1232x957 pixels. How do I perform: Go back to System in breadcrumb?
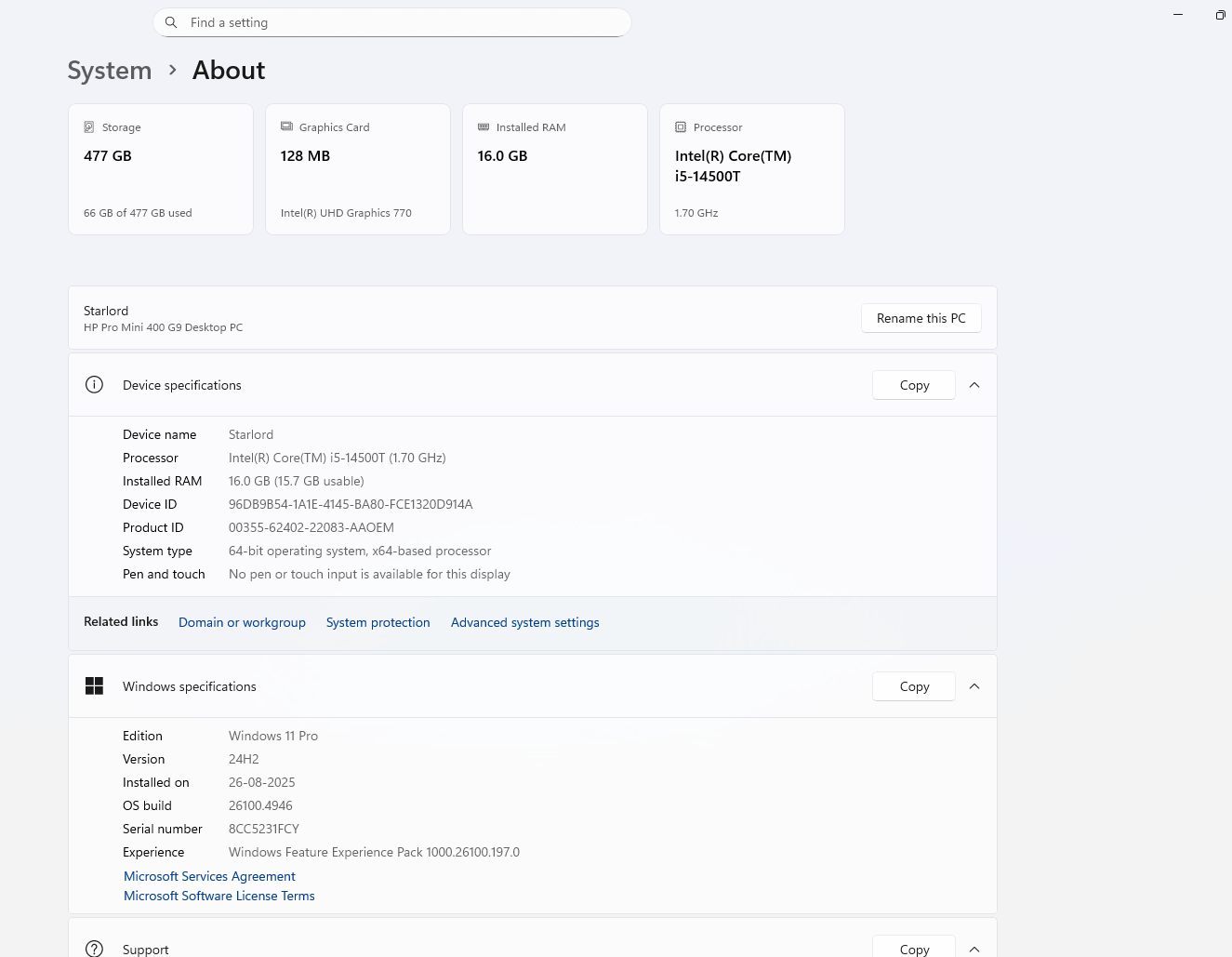[110, 71]
